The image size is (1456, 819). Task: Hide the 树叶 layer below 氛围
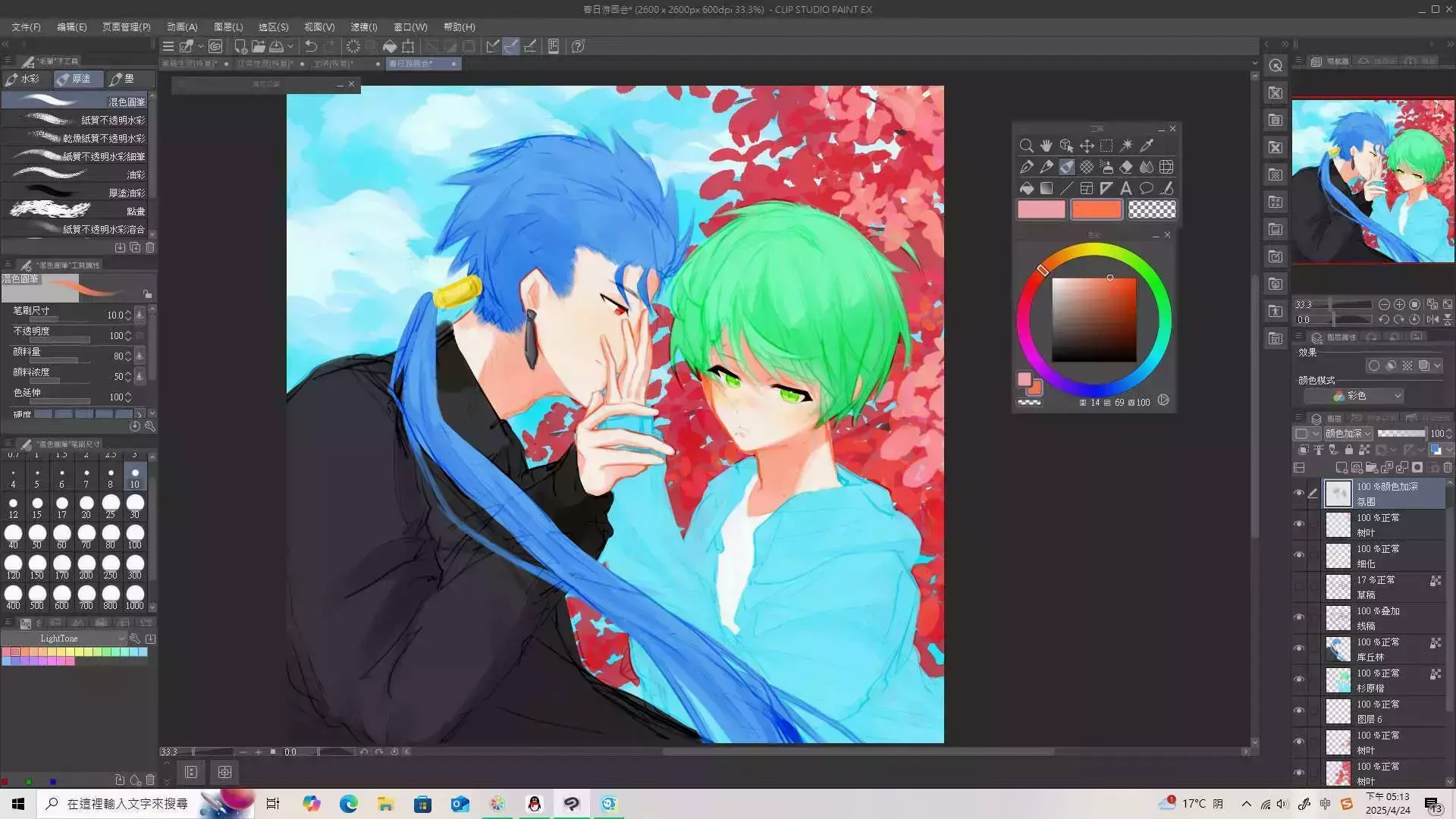[1299, 524]
